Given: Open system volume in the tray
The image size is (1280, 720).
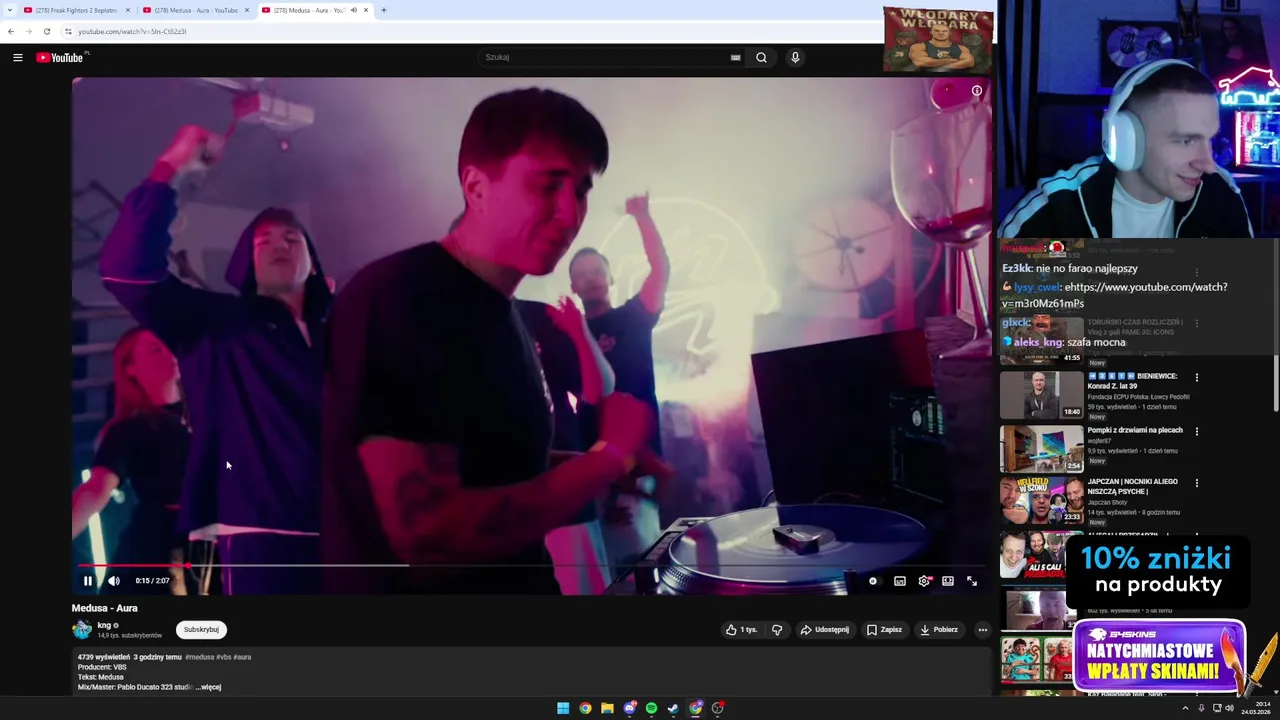Looking at the screenshot, I should click(x=1229, y=708).
